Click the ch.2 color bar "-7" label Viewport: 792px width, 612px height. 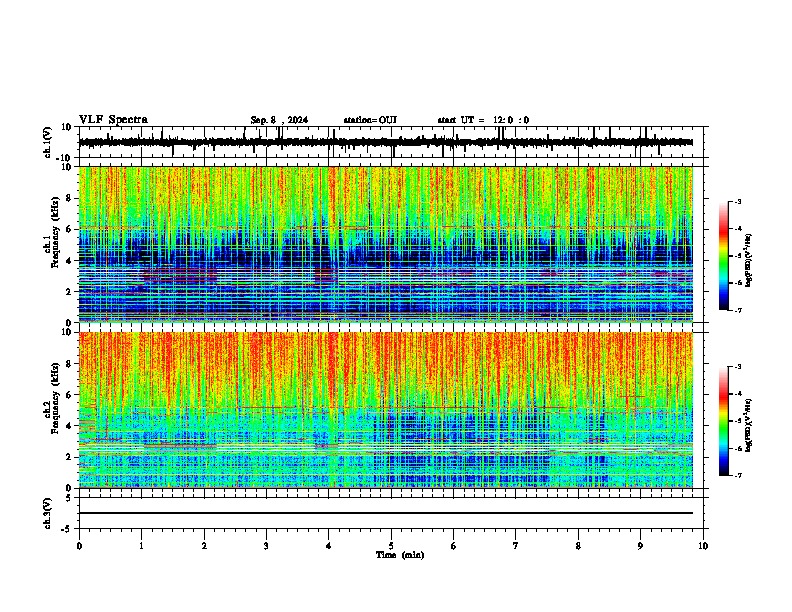click(737, 476)
